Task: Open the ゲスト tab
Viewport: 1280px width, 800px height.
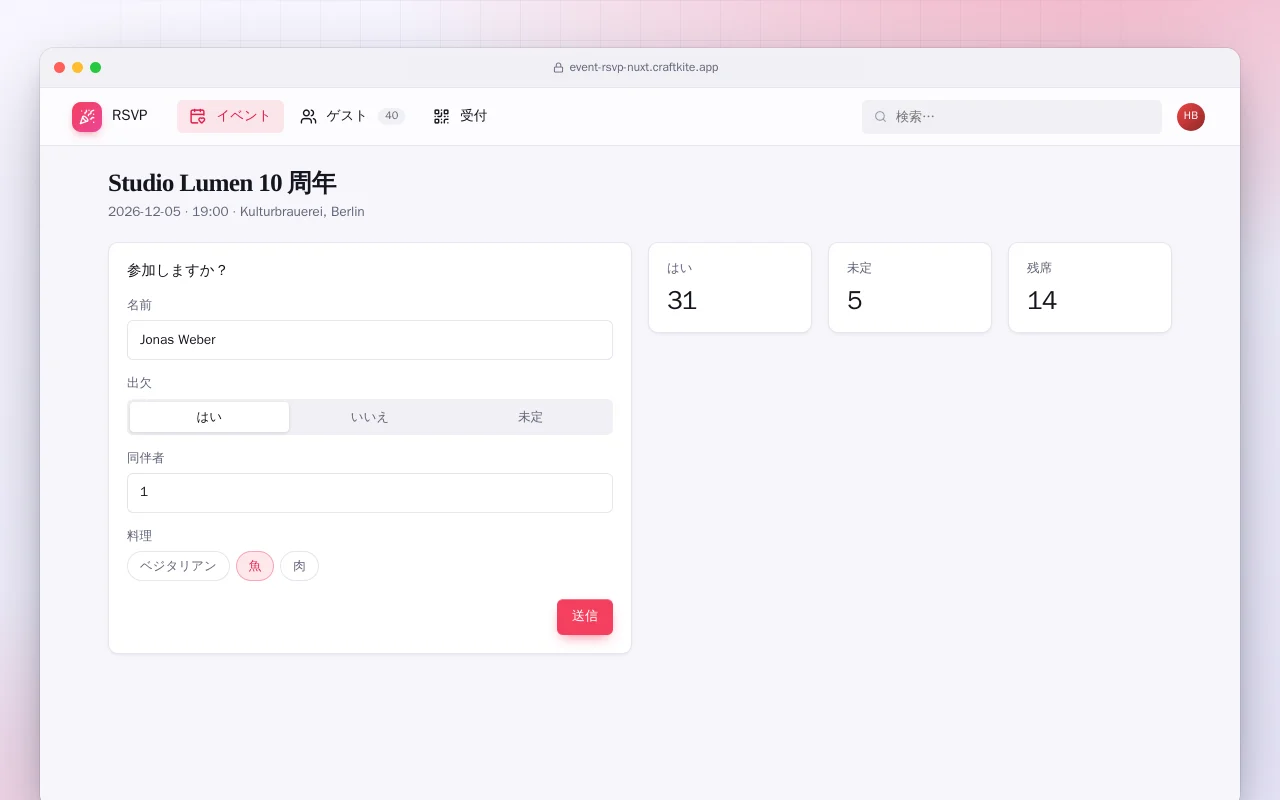Action: coord(352,116)
